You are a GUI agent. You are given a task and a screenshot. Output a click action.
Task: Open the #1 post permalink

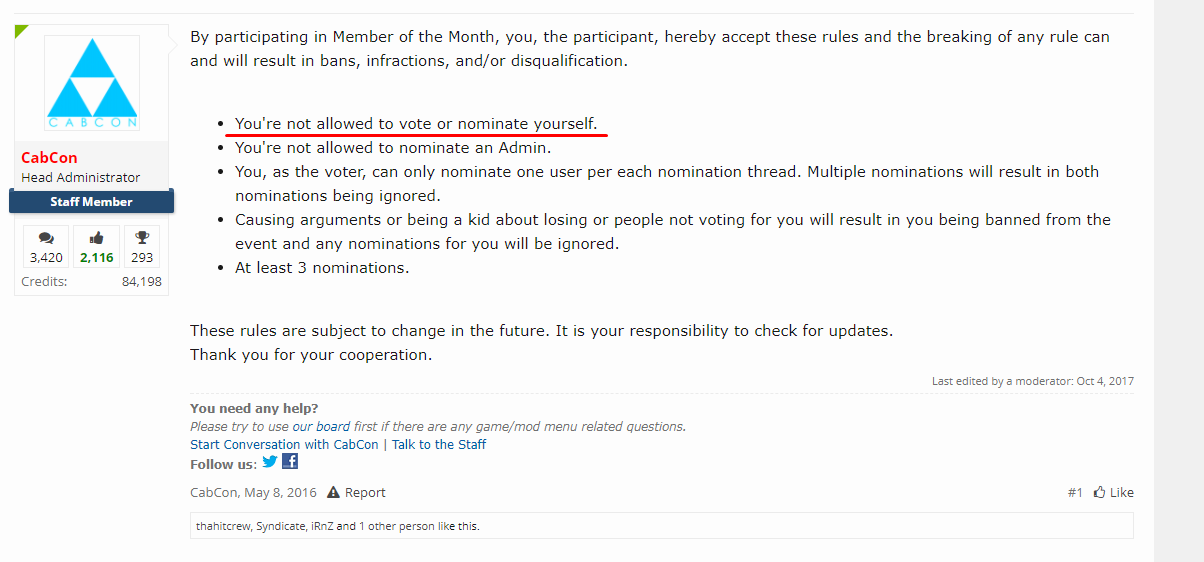pos(1075,492)
